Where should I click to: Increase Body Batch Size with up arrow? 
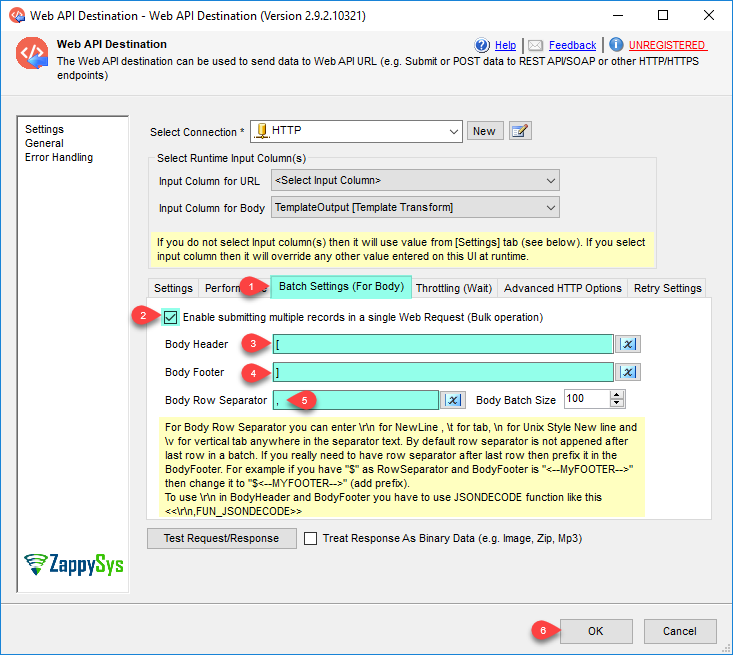point(617,395)
